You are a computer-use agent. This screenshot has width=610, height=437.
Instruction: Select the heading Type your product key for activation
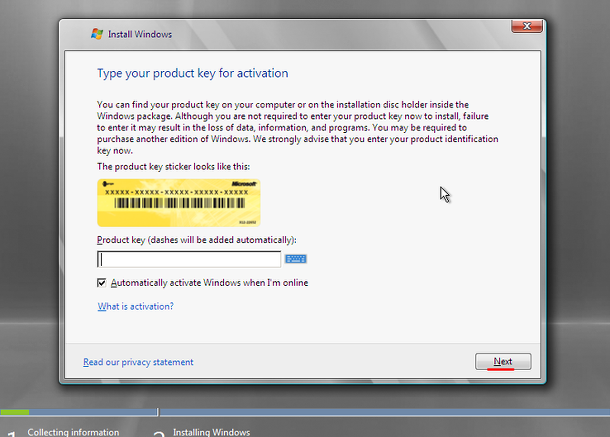click(x=193, y=73)
